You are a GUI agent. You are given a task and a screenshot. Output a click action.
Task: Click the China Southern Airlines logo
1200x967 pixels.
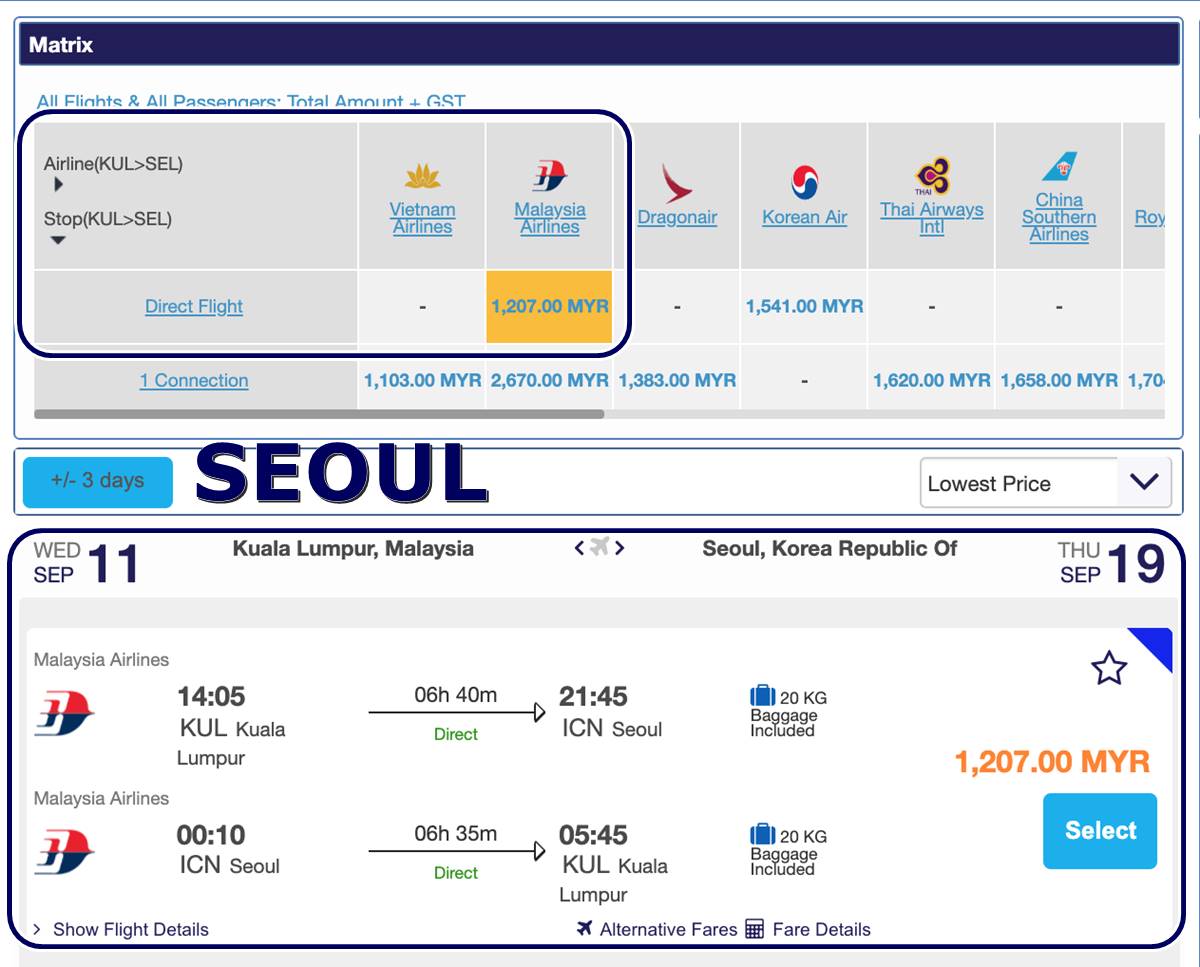click(1059, 168)
